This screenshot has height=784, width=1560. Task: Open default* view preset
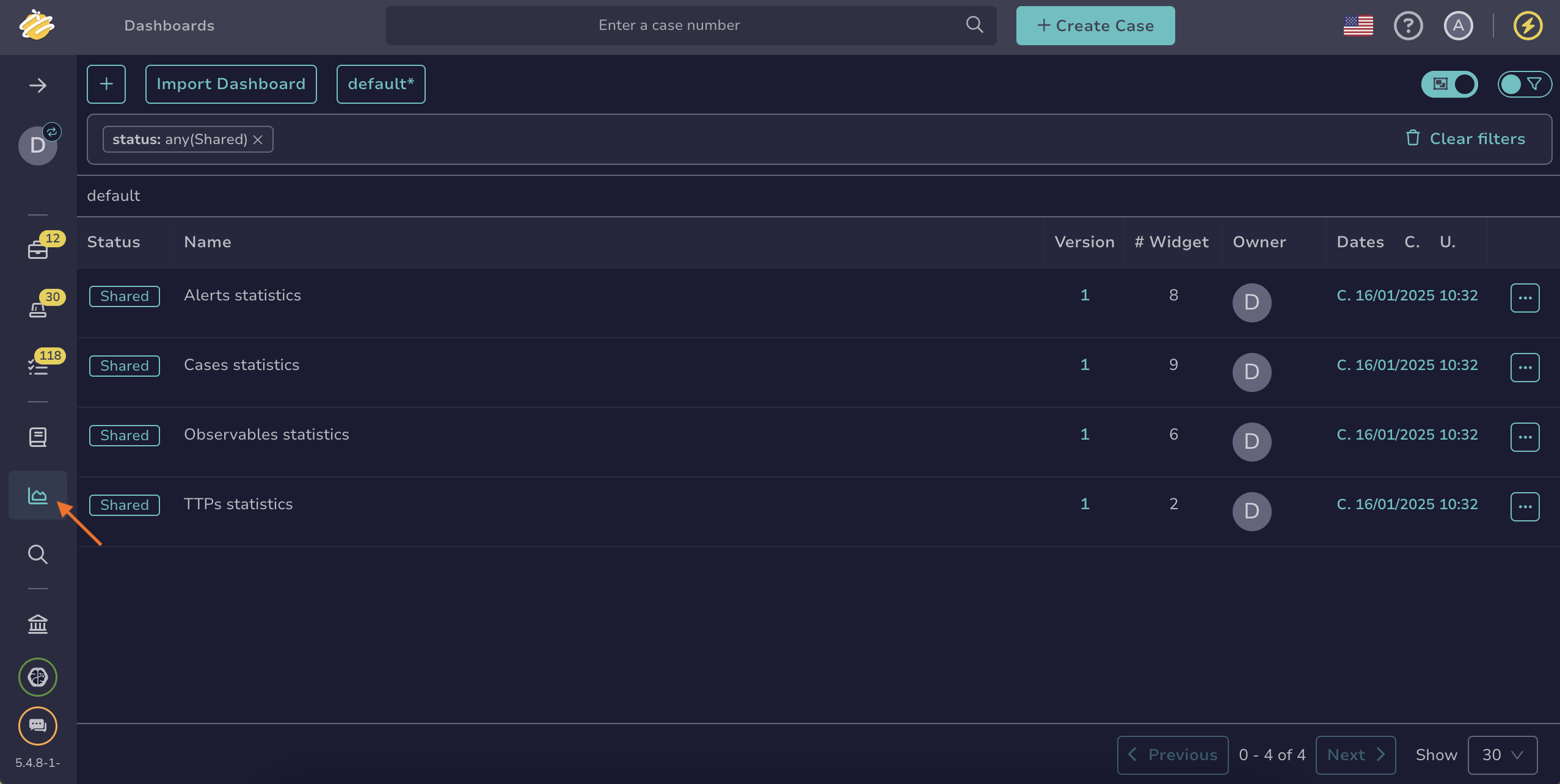pos(381,84)
